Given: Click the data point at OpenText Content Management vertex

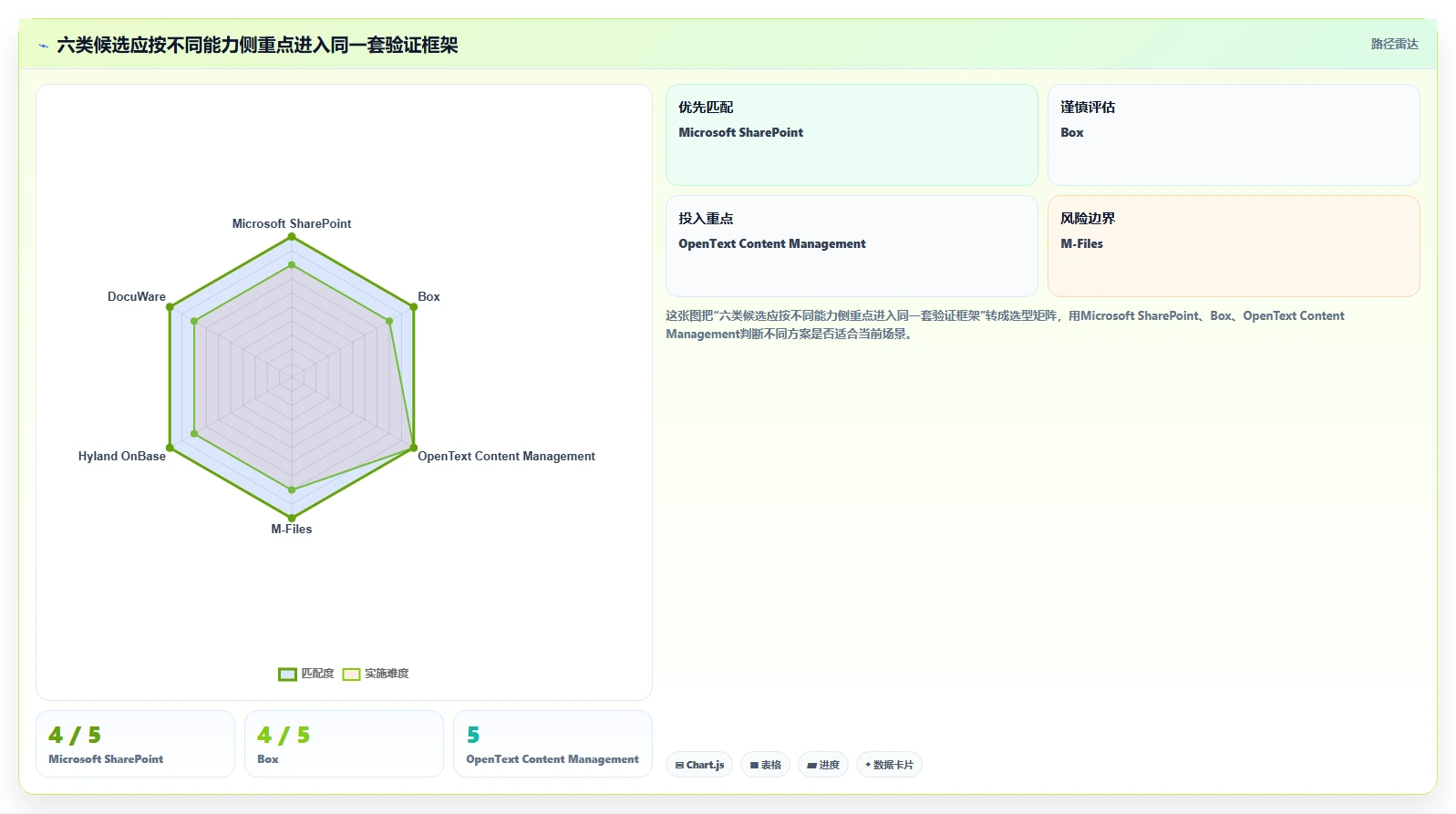Looking at the screenshot, I should (414, 448).
